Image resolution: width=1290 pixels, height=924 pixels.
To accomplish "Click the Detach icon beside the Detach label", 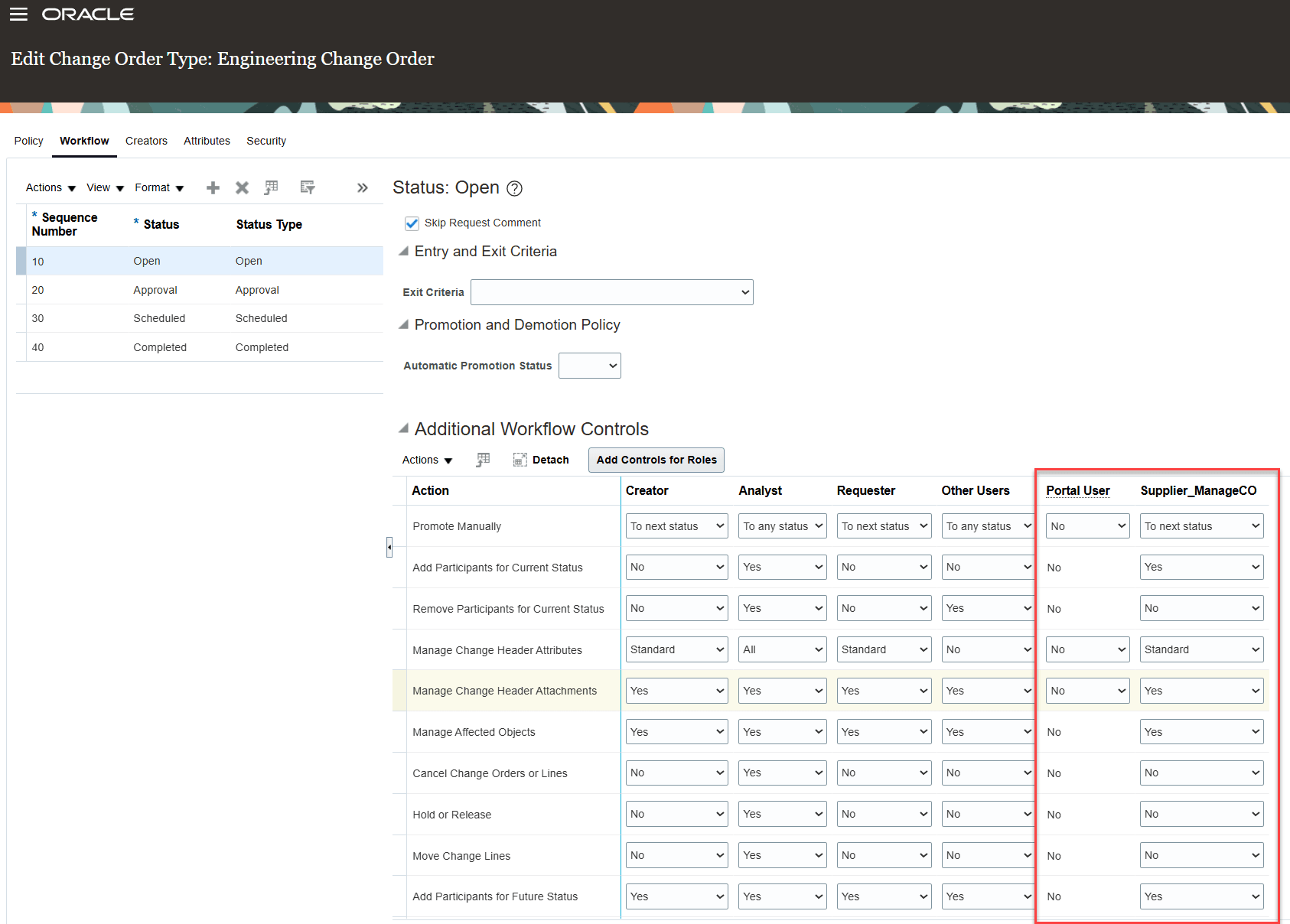I will pos(519,460).
